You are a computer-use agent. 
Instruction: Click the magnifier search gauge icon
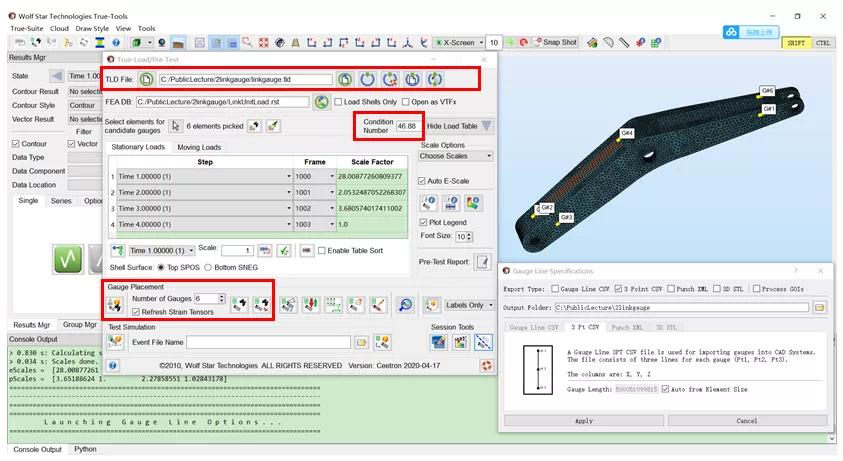point(405,305)
